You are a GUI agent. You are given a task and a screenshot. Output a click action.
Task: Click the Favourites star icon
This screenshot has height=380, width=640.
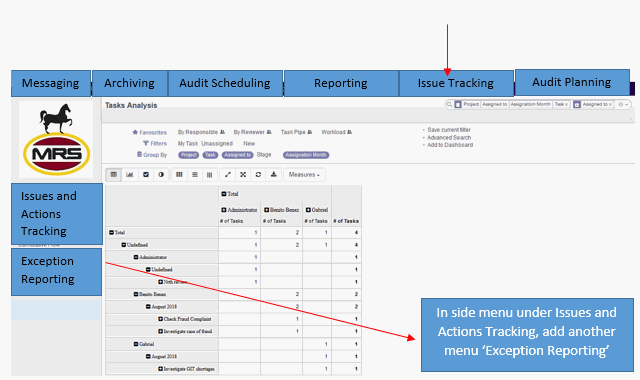(x=135, y=132)
